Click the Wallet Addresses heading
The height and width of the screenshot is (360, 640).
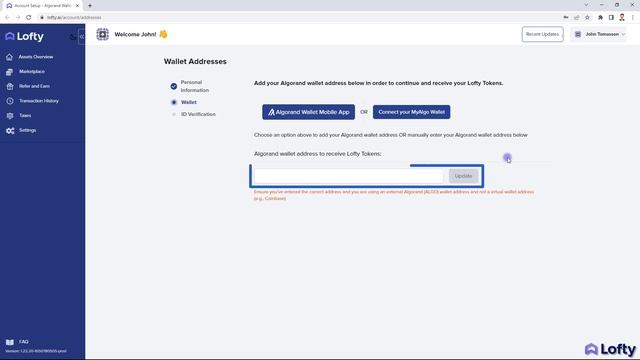195,62
